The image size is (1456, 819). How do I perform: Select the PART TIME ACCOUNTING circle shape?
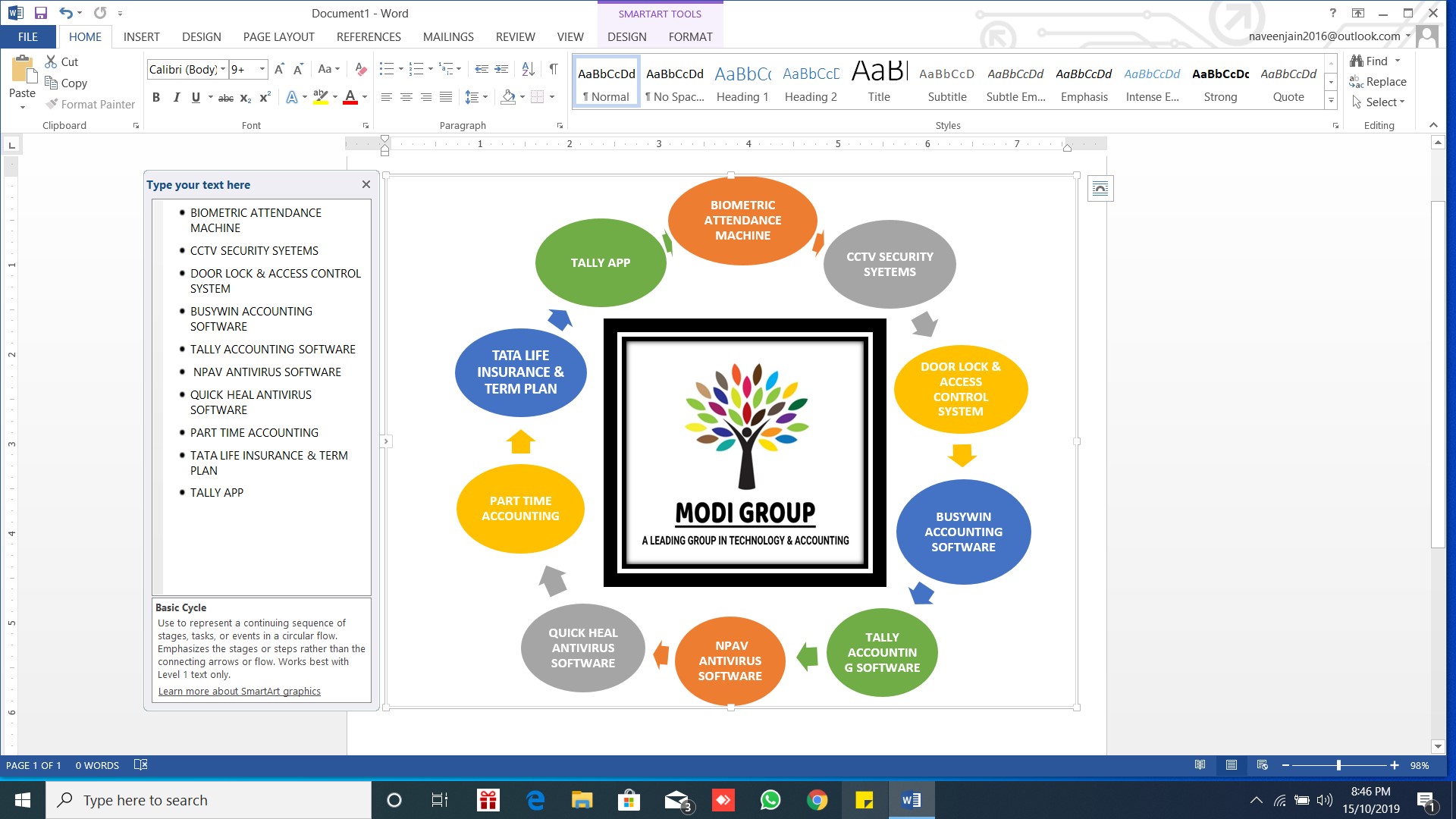520,508
